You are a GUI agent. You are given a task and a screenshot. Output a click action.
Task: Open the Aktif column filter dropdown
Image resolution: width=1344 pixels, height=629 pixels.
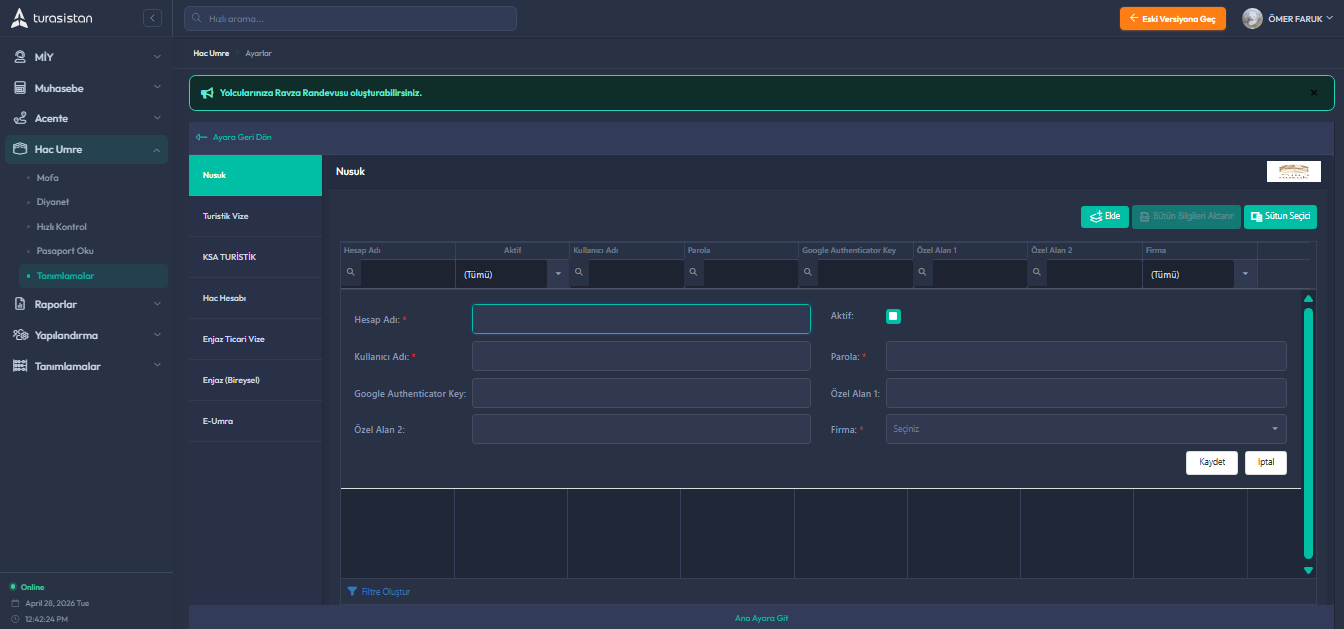[558, 274]
